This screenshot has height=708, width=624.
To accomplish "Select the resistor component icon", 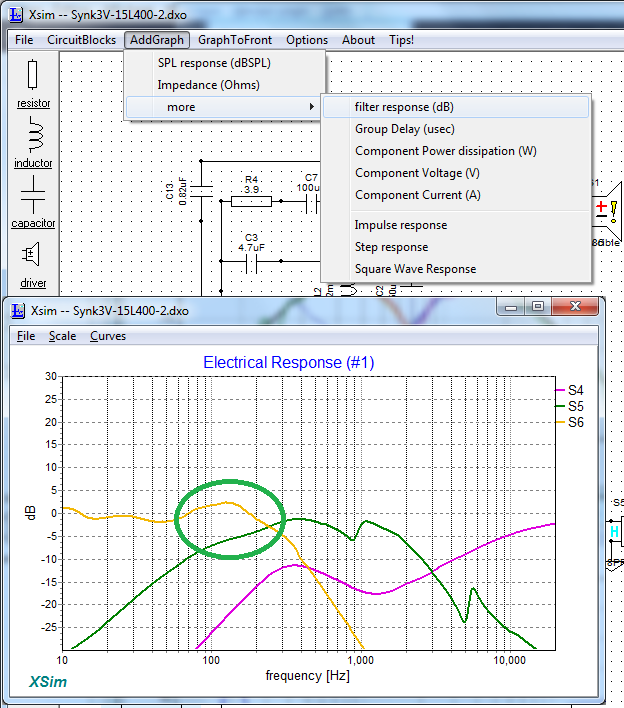I will point(33,75).
